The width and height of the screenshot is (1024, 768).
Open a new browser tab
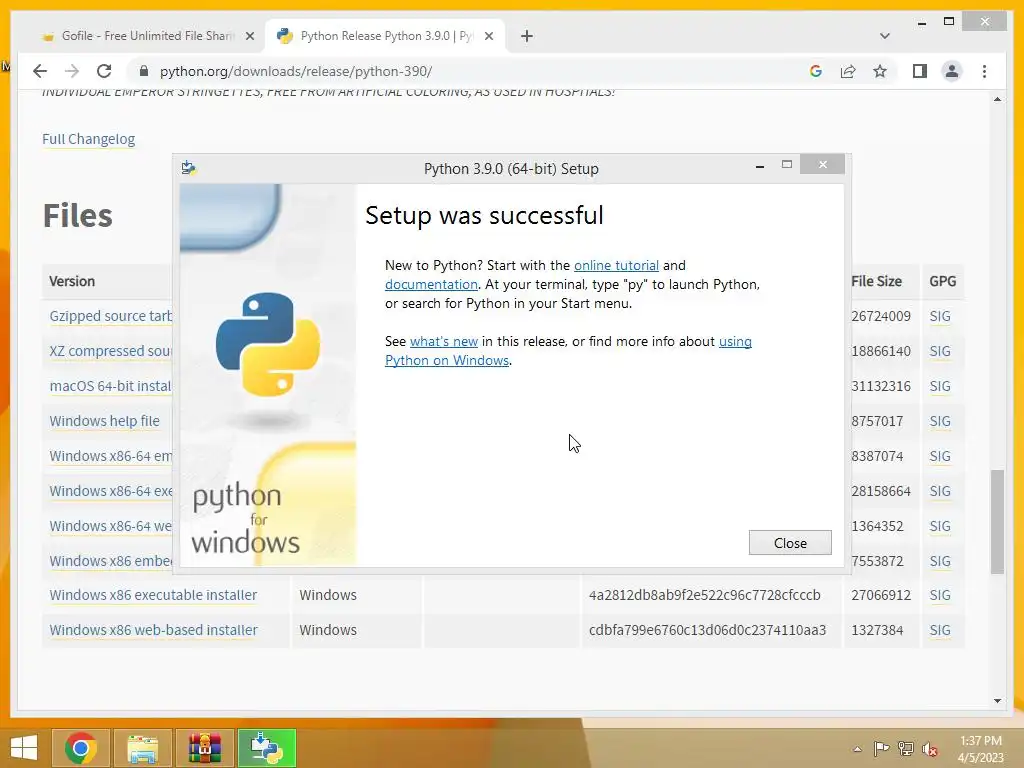click(x=526, y=36)
